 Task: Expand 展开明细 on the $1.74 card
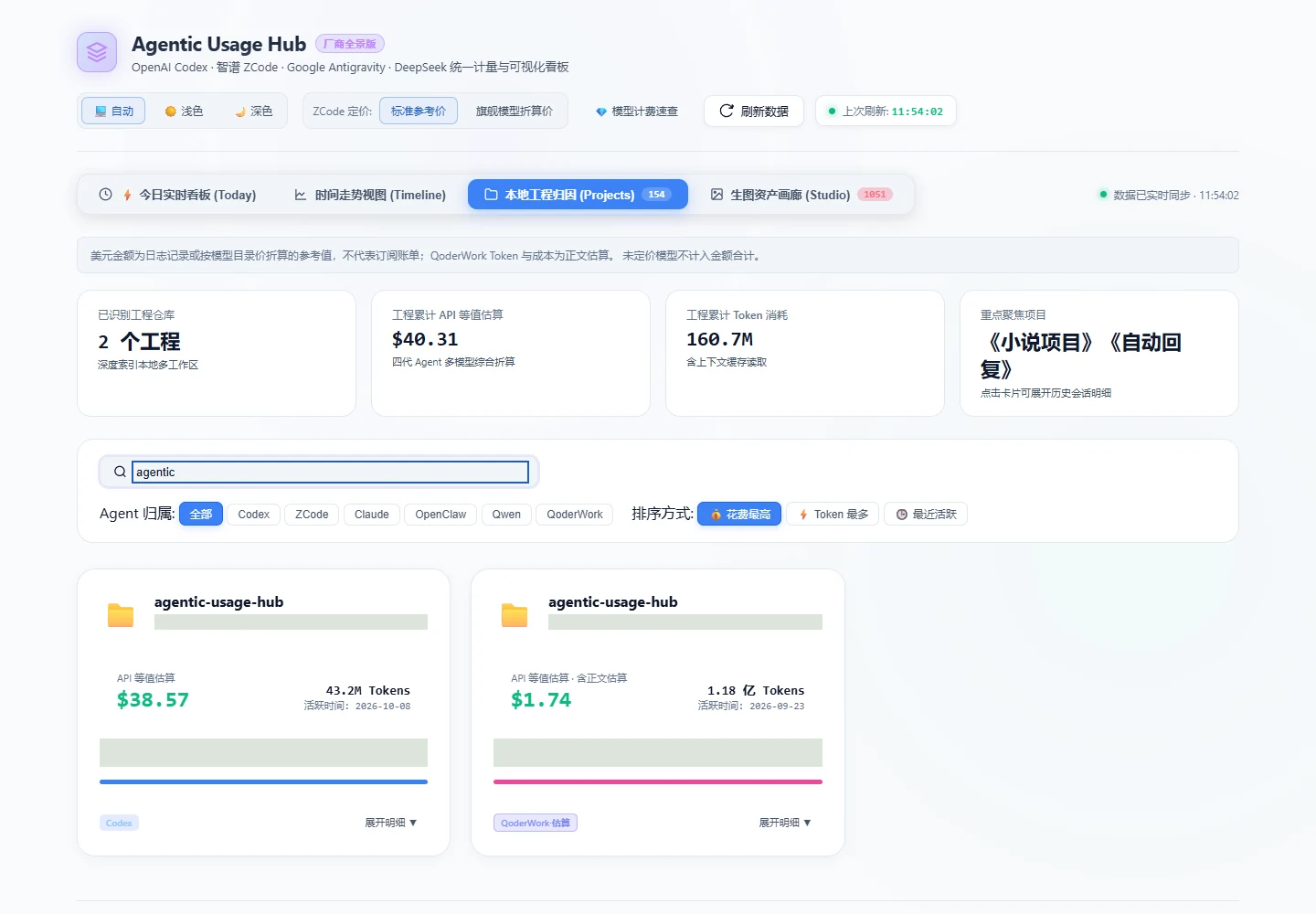coord(785,823)
